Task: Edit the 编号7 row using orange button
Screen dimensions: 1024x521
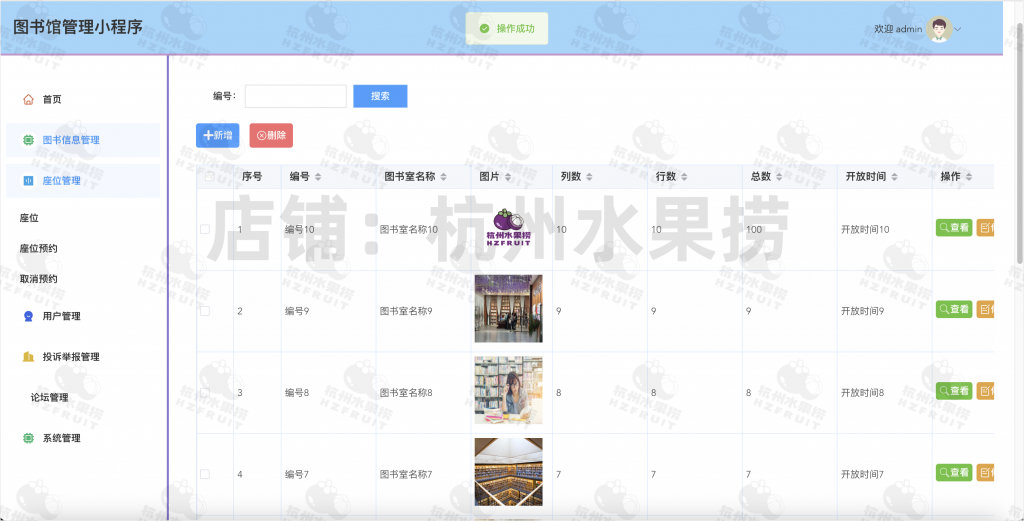Action: [985, 473]
